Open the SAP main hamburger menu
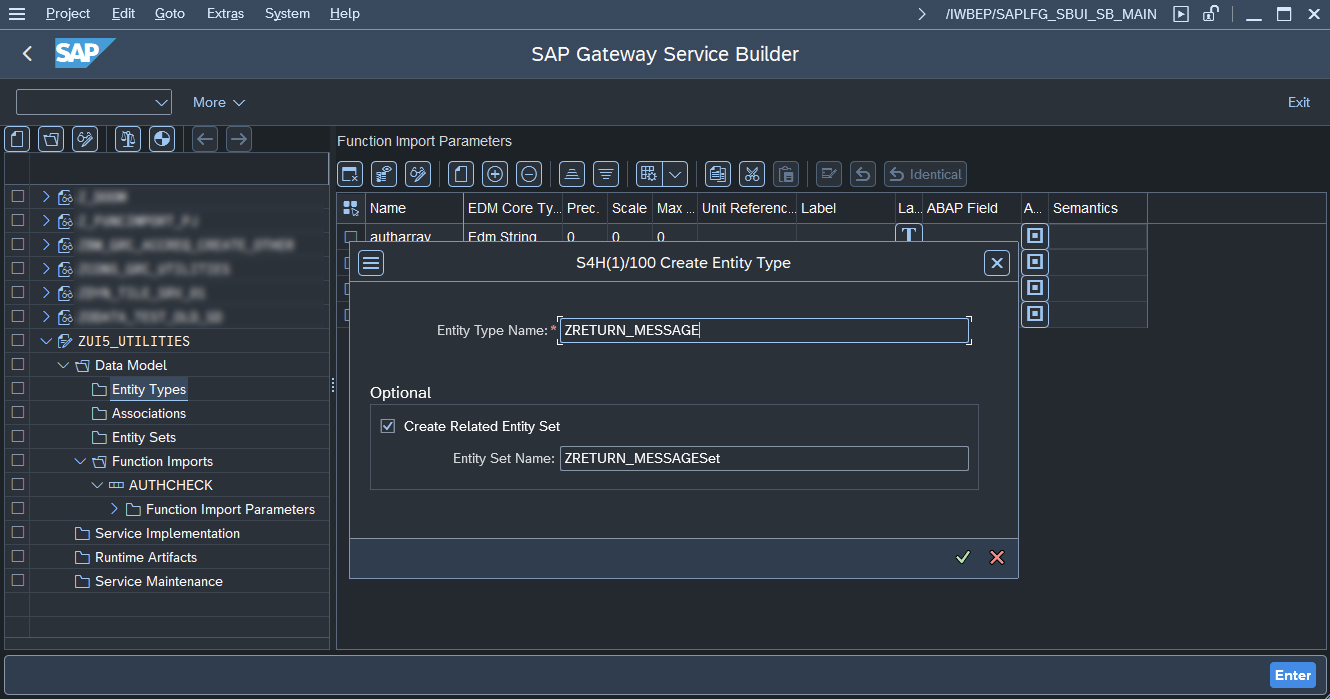Image resolution: width=1330 pixels, height=699 pixels. tap(17, 14)
